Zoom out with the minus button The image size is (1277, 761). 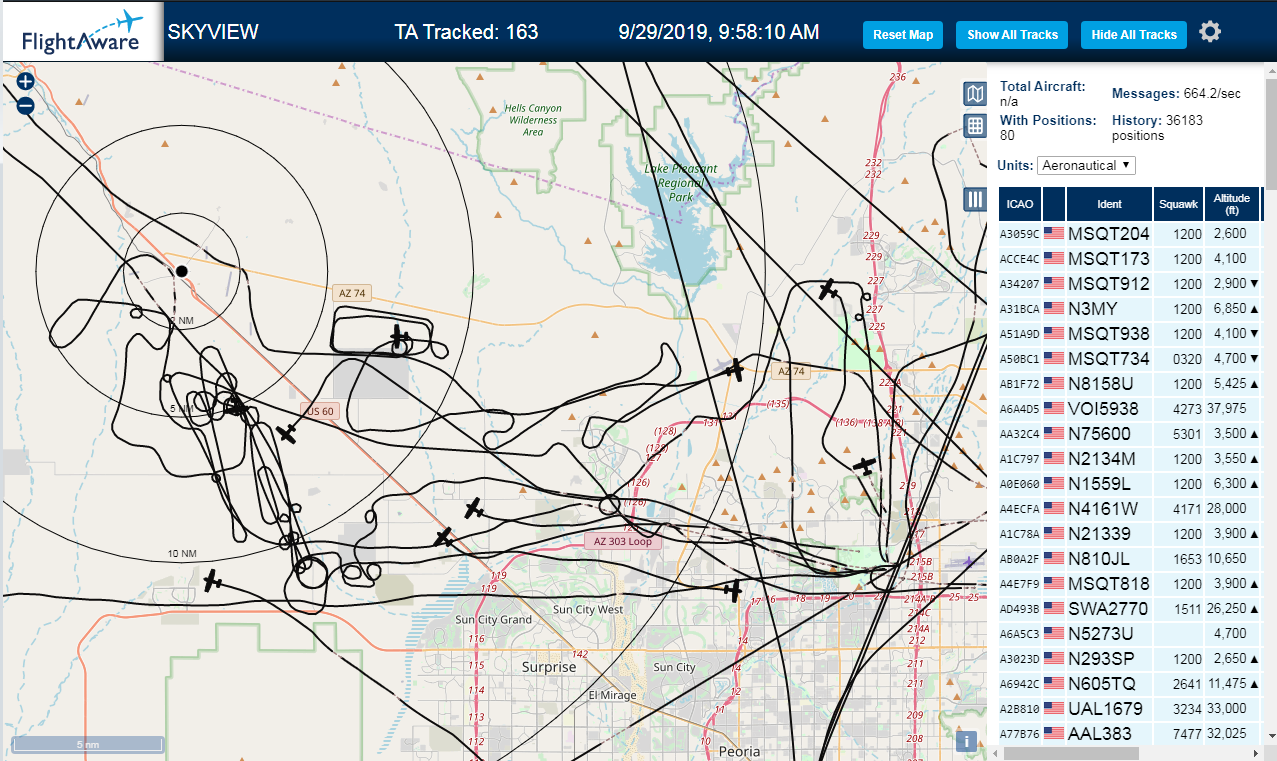point(26,105)
